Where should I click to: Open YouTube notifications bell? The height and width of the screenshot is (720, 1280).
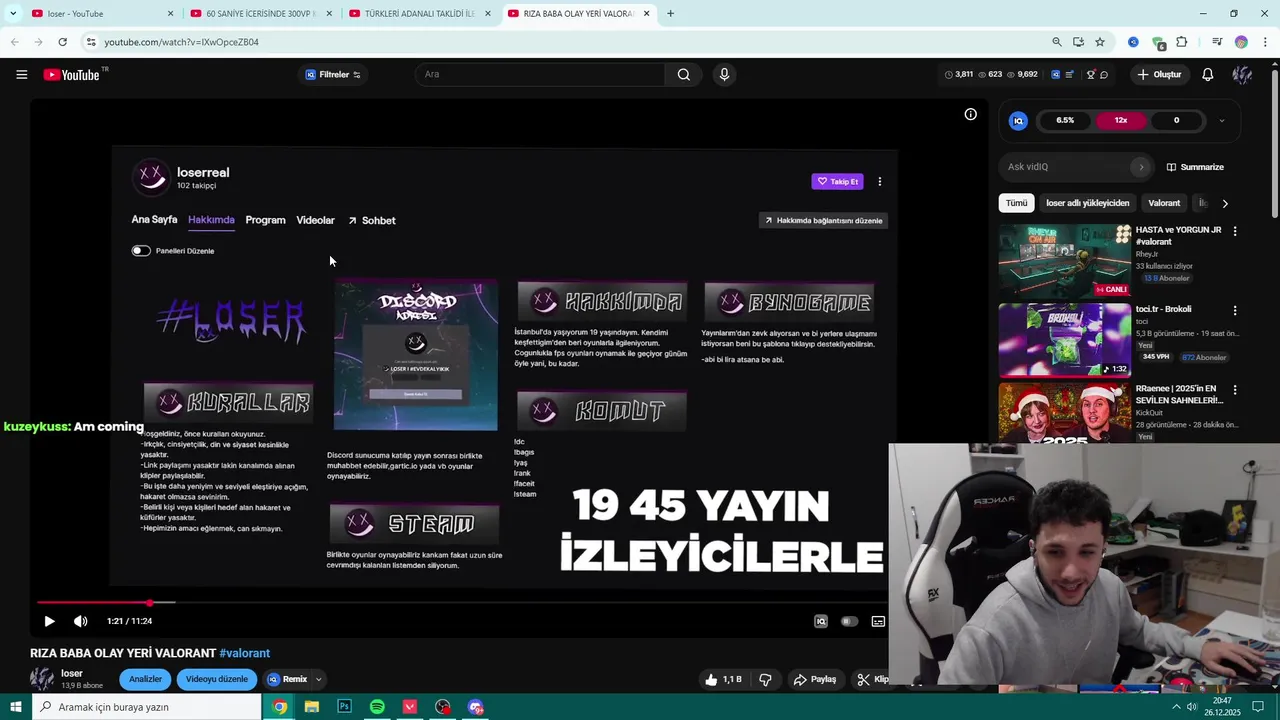click(x=1208, y=75)
